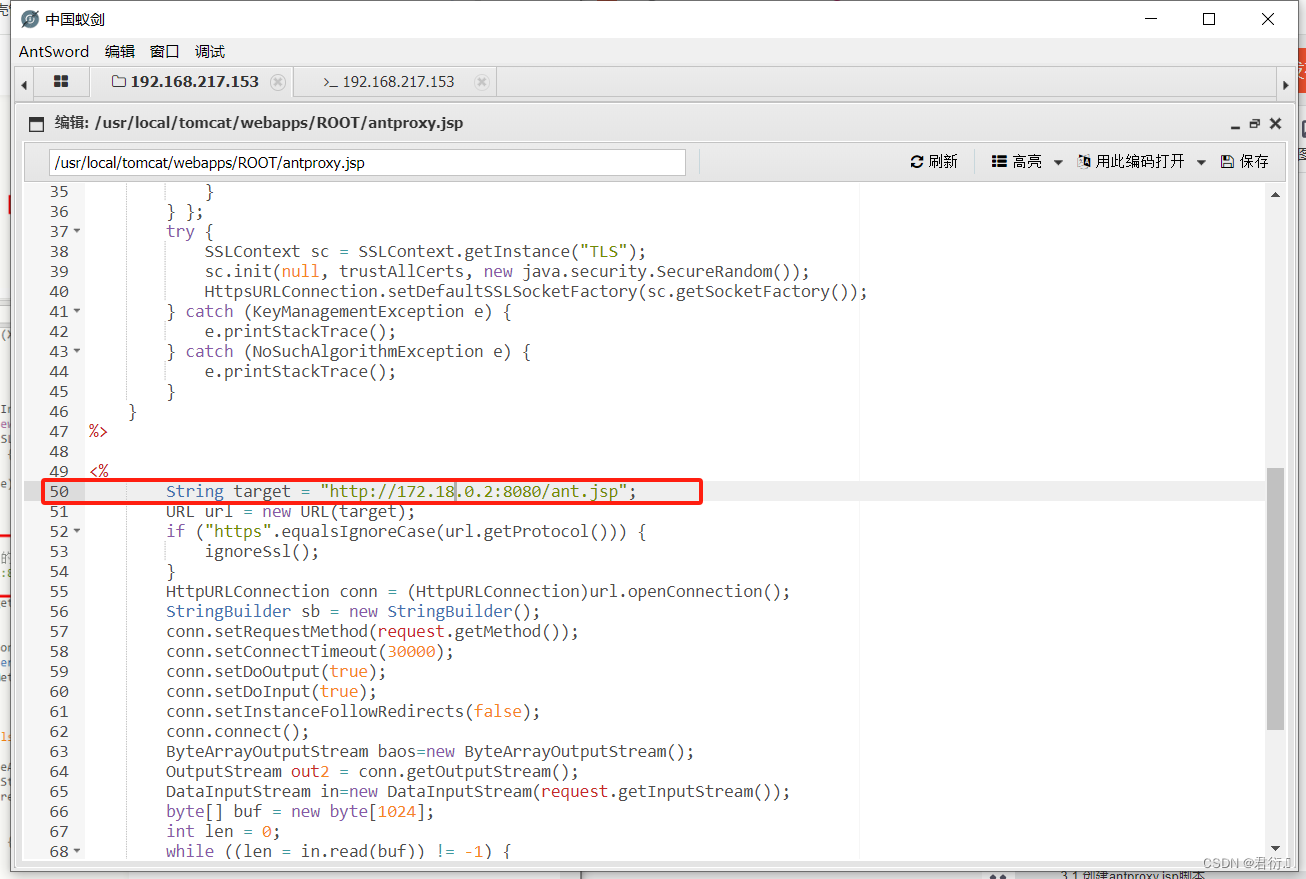Fold the catch block at line 41

tap(77, 311)
